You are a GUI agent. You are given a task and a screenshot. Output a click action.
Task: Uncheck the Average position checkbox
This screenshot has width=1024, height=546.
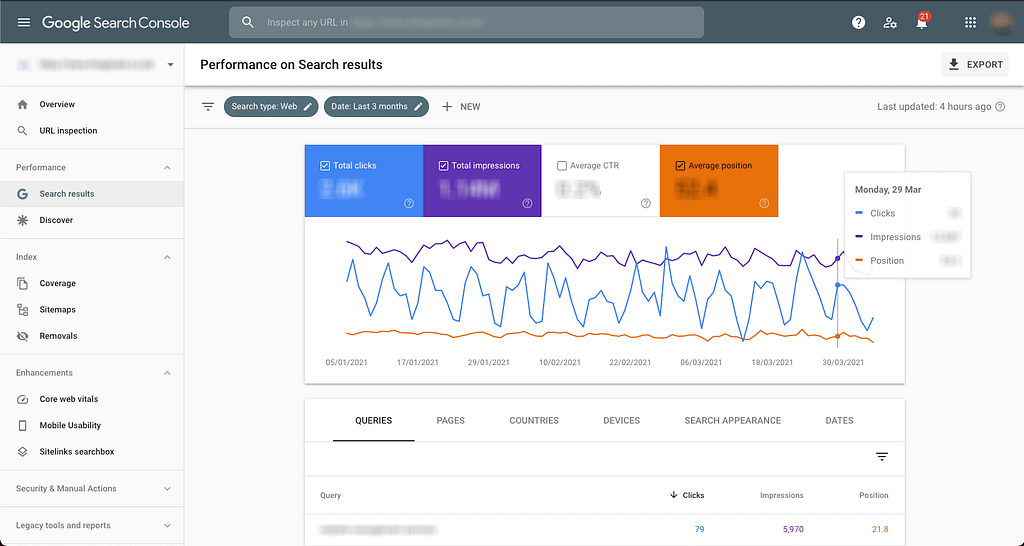(680, 166)
